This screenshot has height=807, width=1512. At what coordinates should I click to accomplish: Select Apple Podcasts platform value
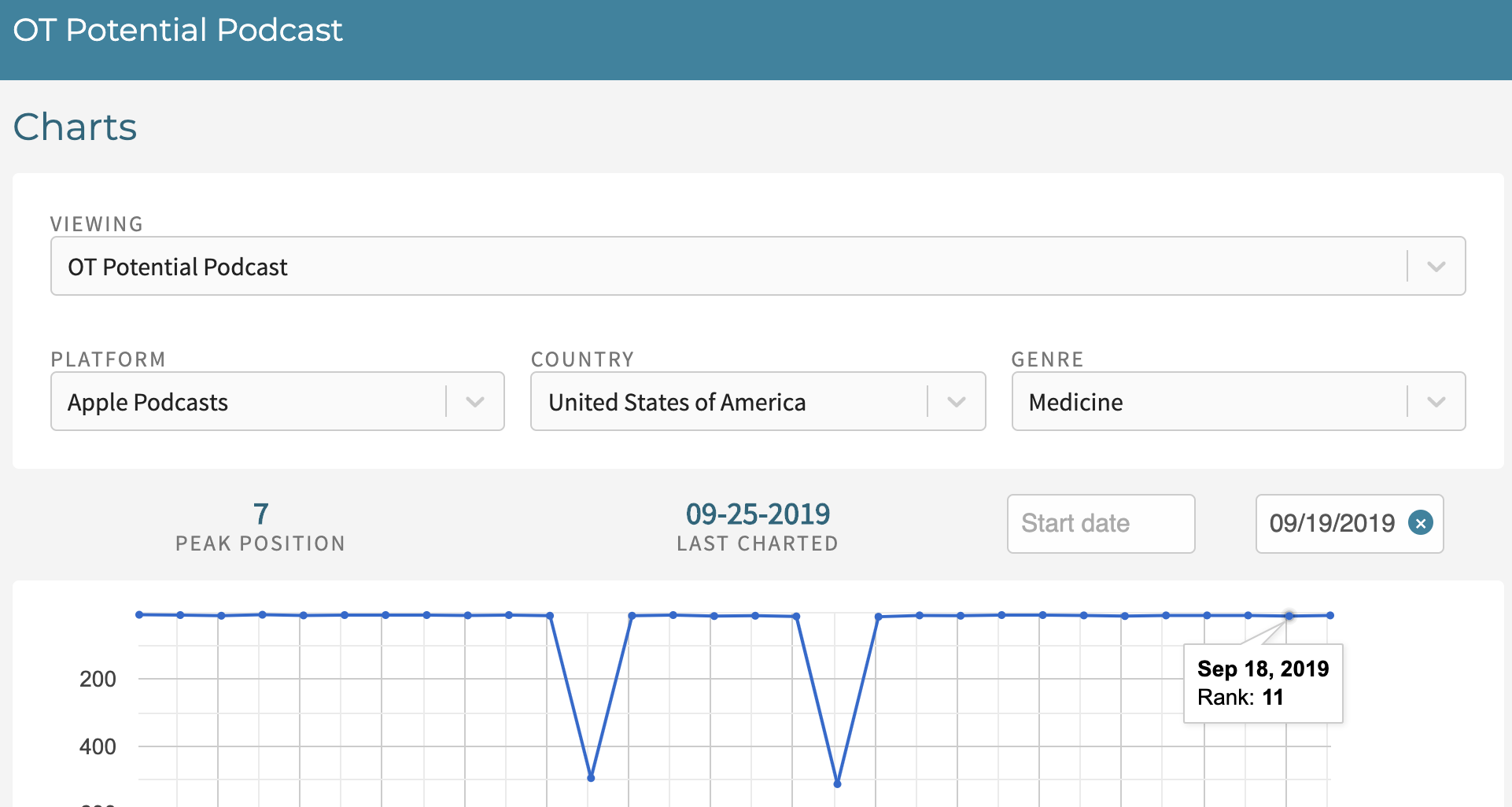(148, 402)
